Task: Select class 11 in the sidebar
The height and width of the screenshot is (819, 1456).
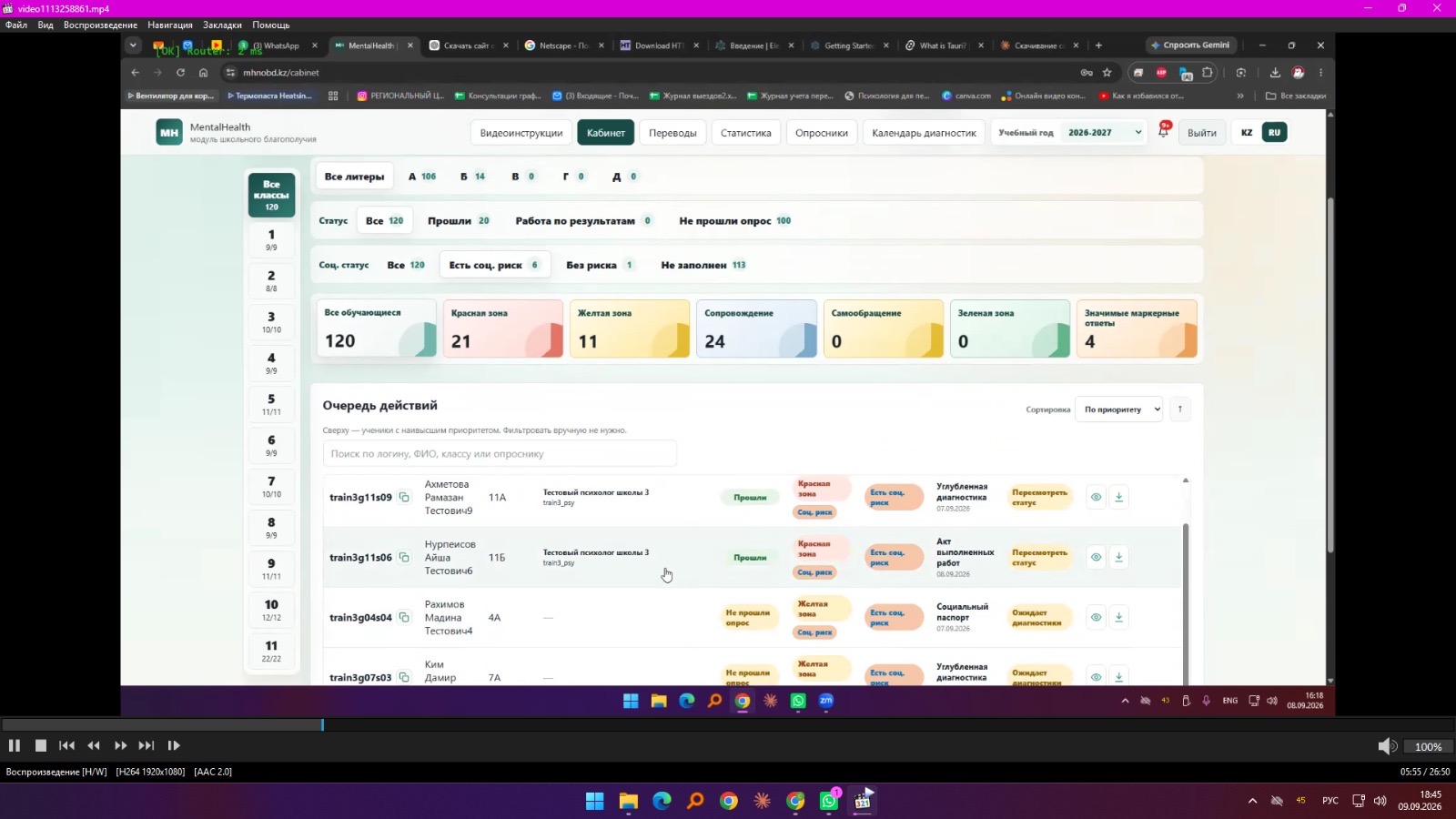Action: [x=271, y=651]
